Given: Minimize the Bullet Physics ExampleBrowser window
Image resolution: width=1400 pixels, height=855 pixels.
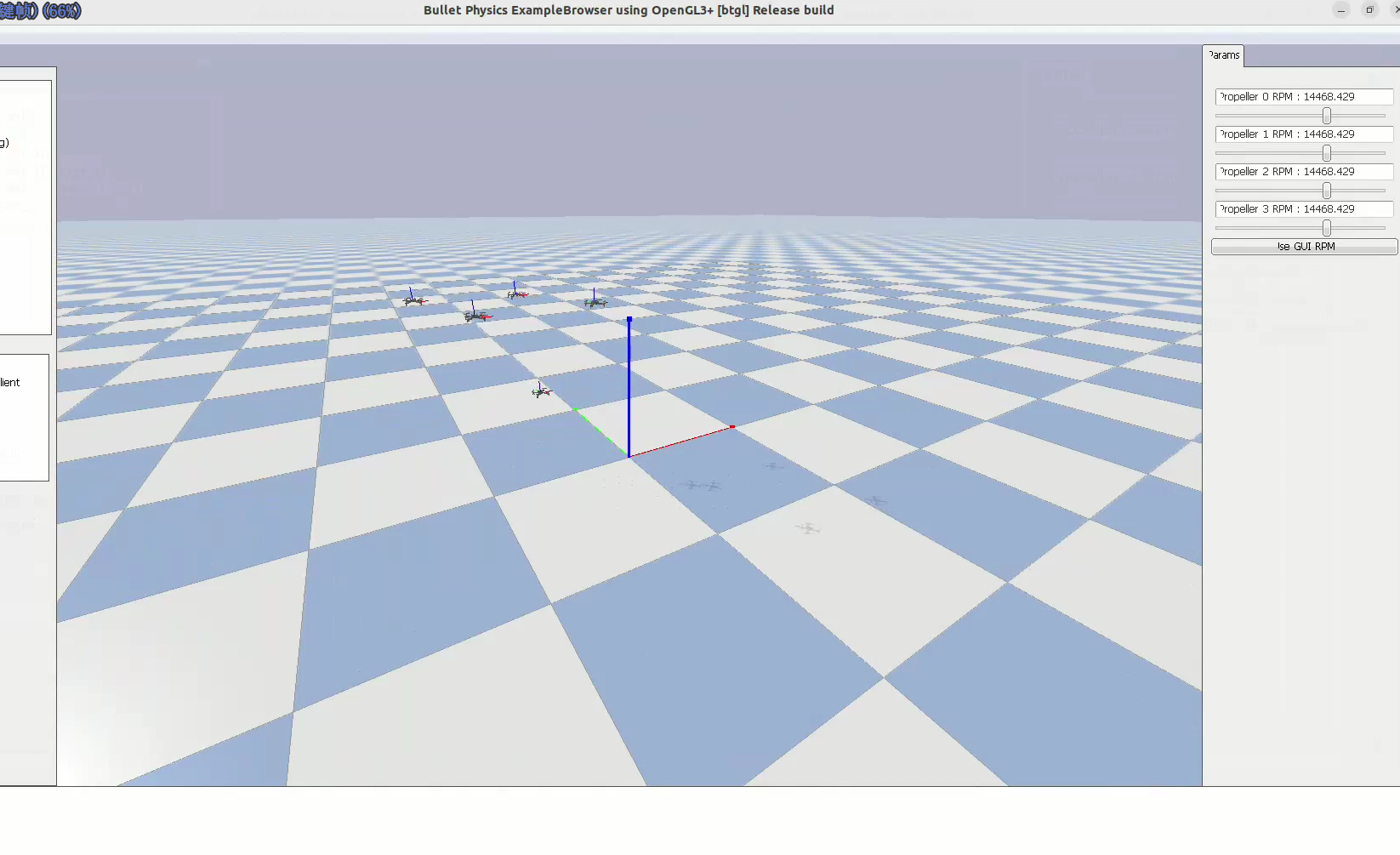Looking at the screenshot, I should pyautogui.click(x=1341, y=10).
